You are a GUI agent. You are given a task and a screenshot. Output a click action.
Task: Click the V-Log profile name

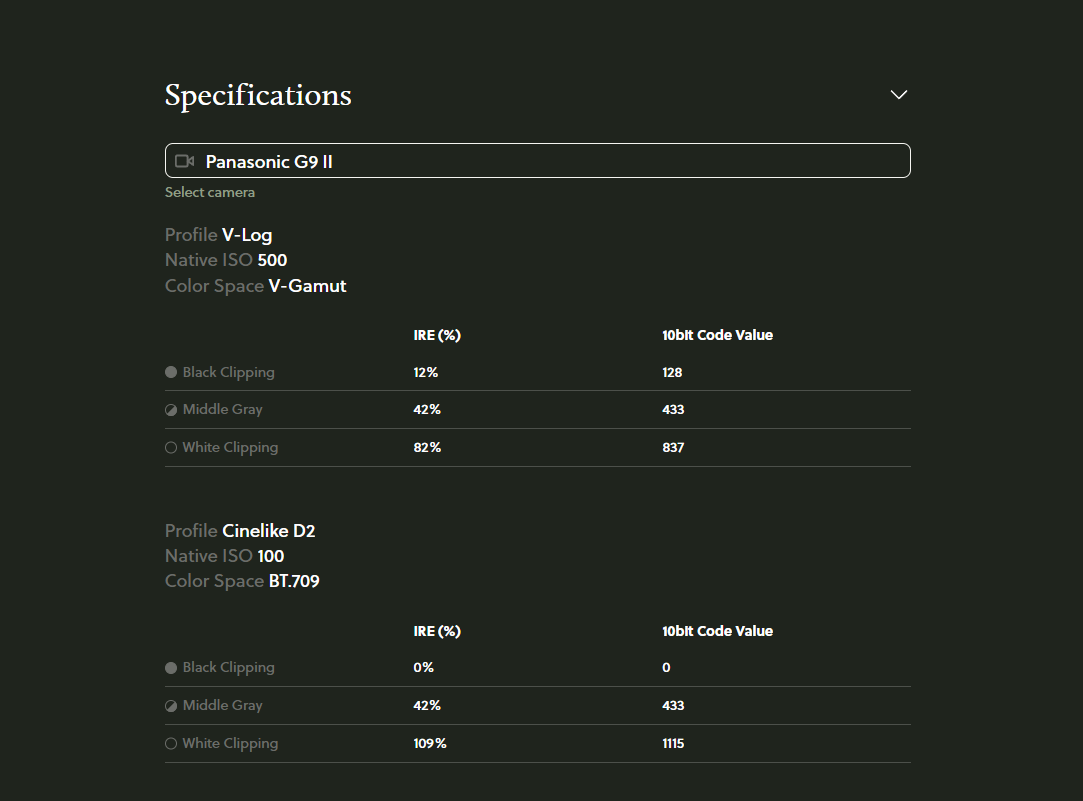coord(247,235)
